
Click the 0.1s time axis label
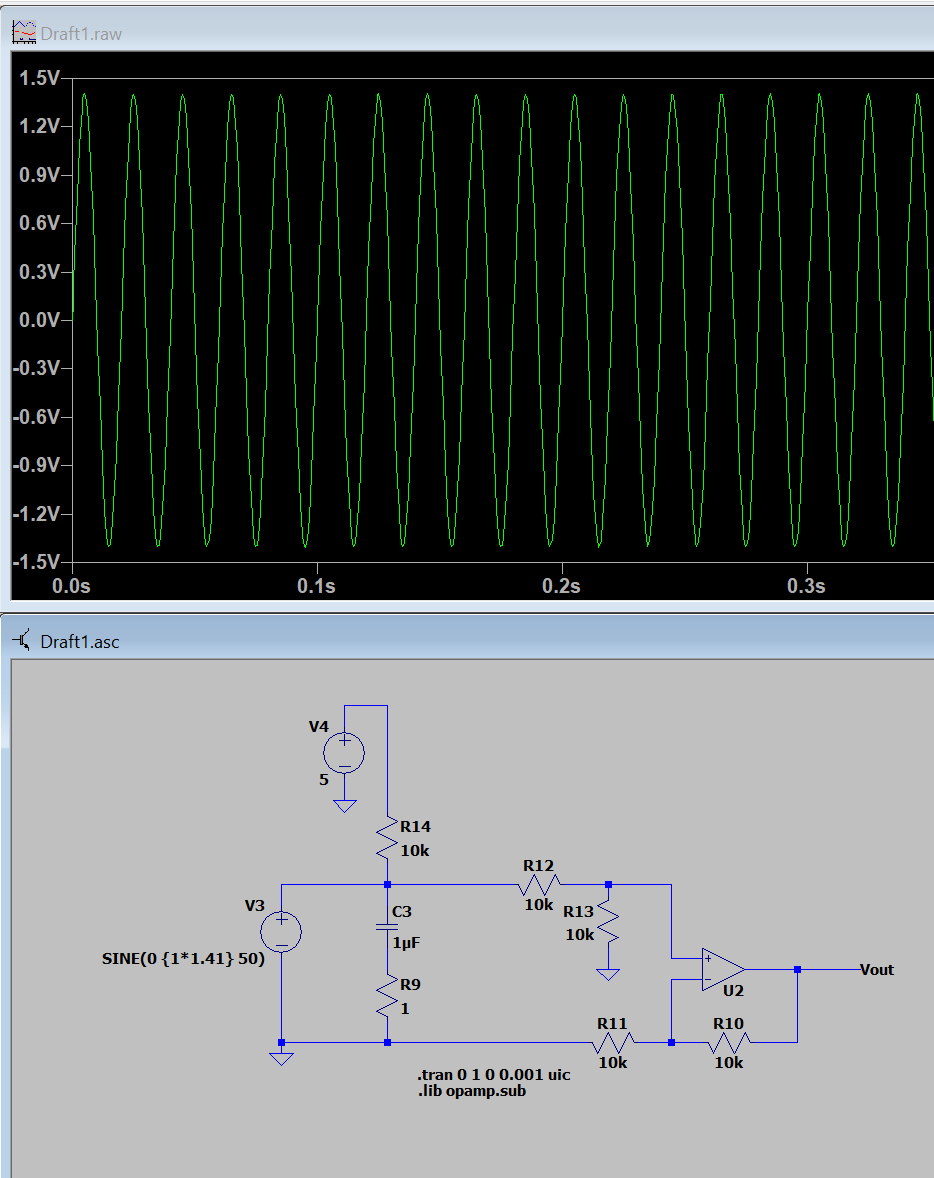coord(316,586)
